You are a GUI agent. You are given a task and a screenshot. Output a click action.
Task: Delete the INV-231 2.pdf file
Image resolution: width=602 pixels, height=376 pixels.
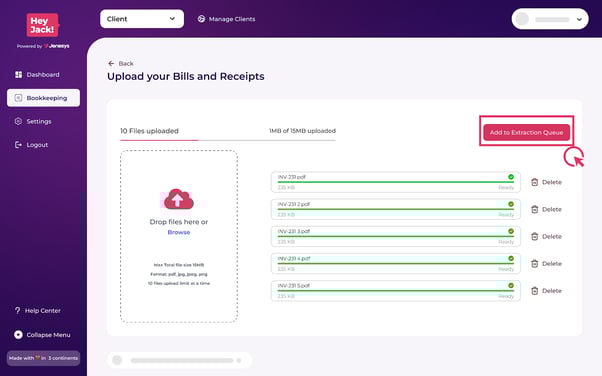[x=546, y=209]
